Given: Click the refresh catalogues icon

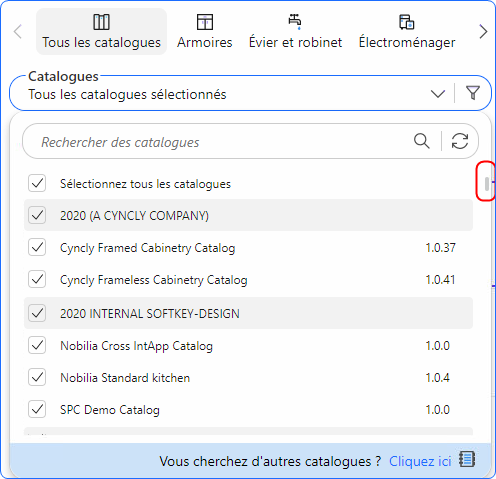Looking at the screenshot, I should (x=460, y=141).
